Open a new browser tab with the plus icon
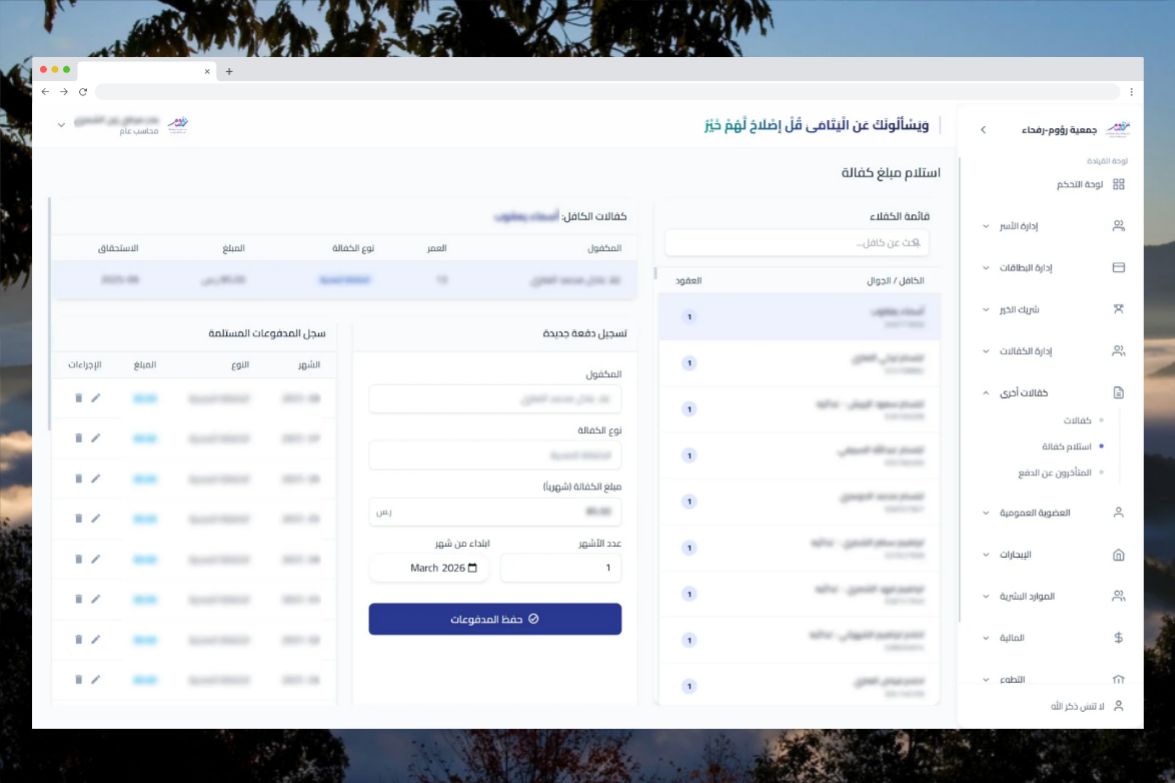Viewport: 1175px width, 783px height. 229,71
